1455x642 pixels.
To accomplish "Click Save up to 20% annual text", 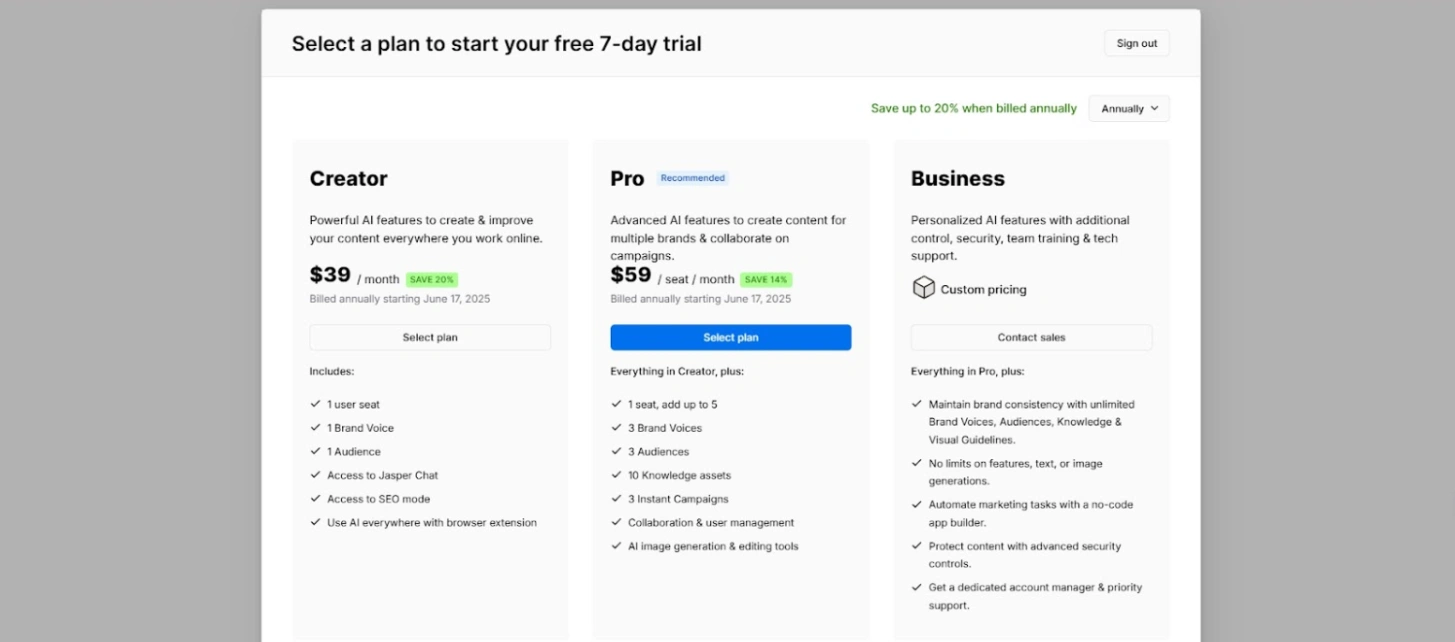I will coord(973,109).
